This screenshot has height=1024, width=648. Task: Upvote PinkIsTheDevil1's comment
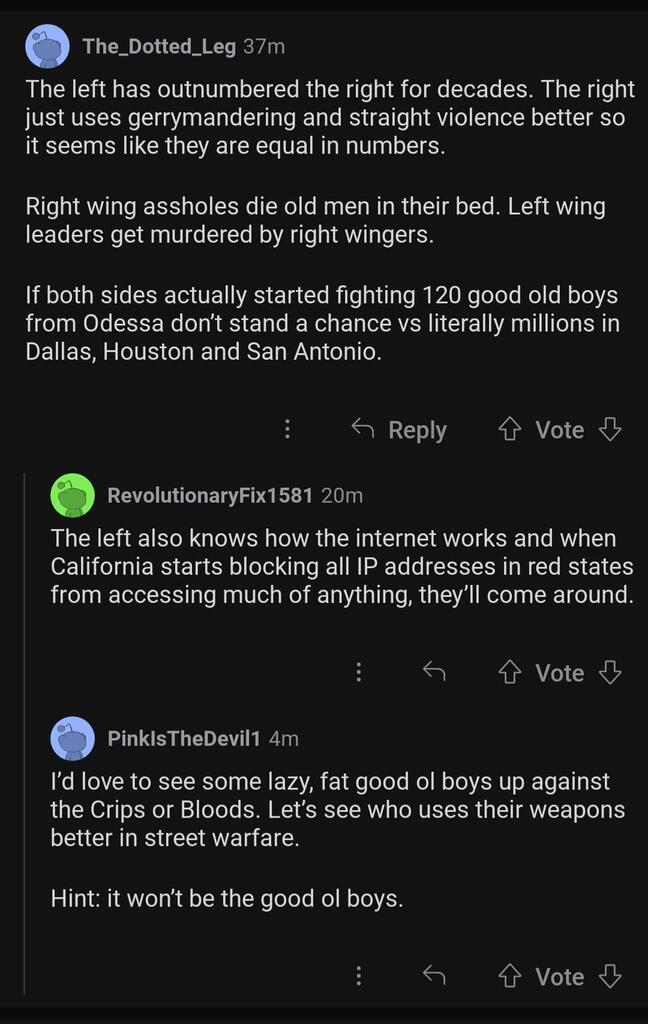click(510, 976)
